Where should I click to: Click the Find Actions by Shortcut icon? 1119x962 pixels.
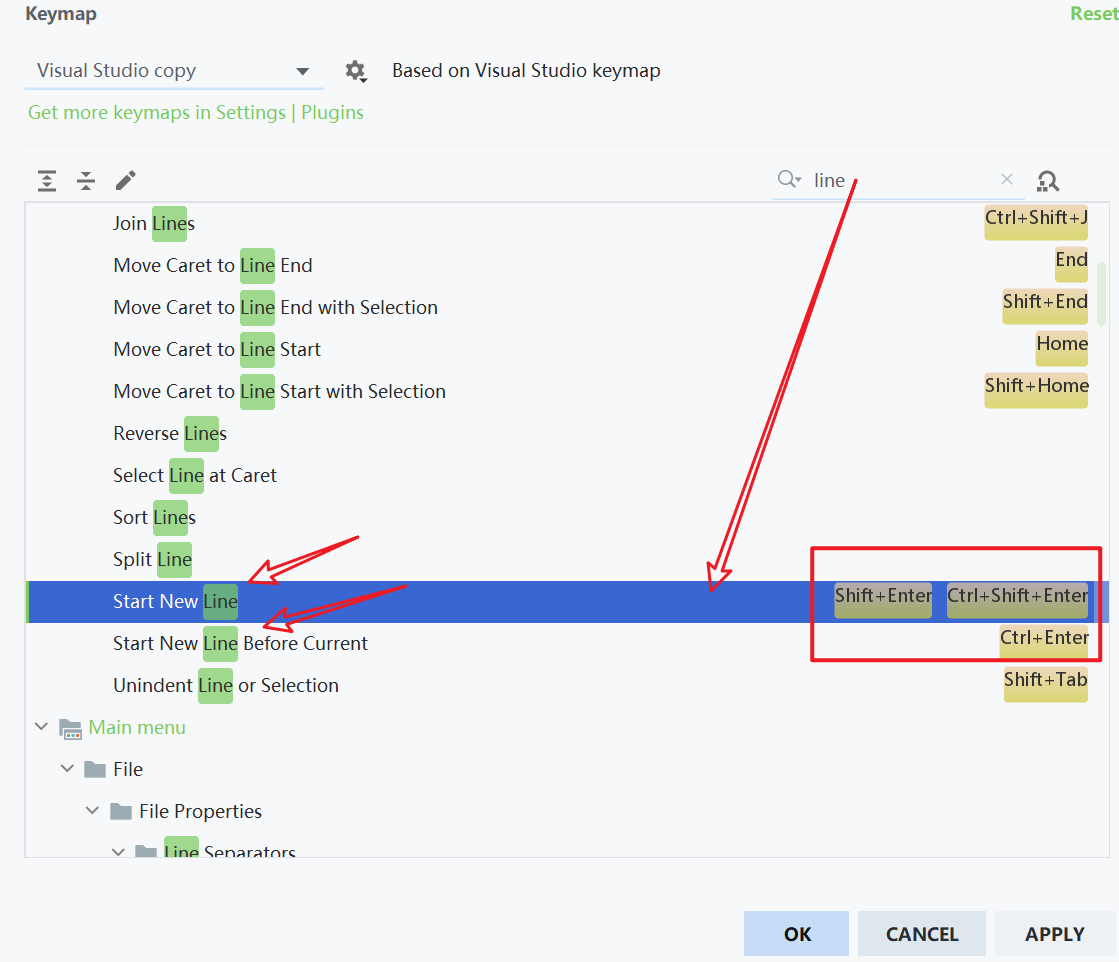pos(1048,181)
